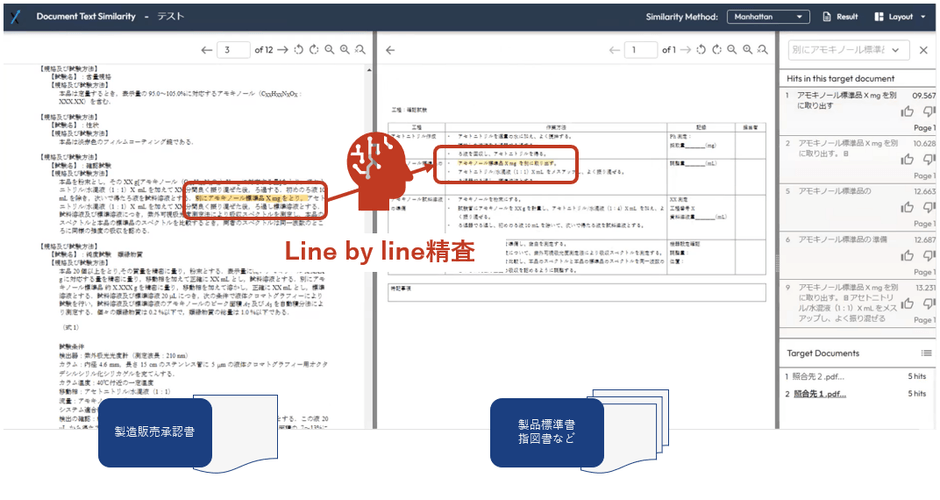Open the Result view in top bar
The width and height of the screenshot is (940, 500).
(839, 17)
